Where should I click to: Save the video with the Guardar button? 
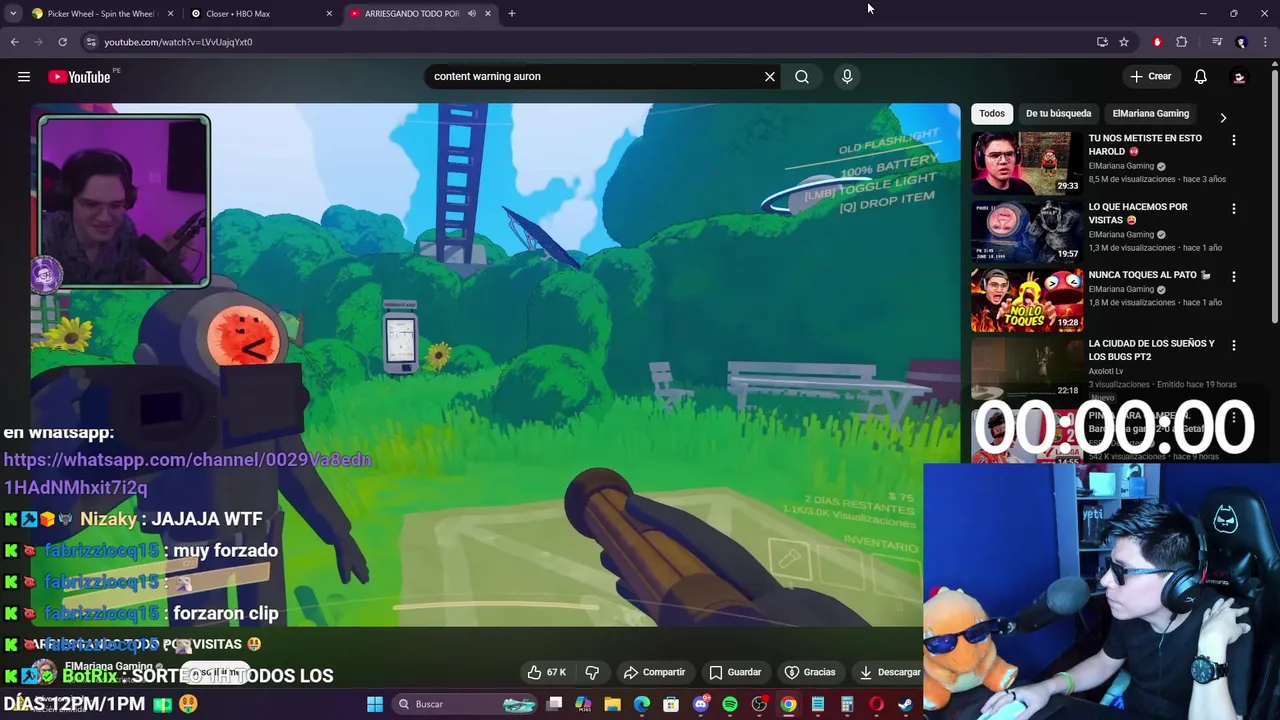[735, 672]
